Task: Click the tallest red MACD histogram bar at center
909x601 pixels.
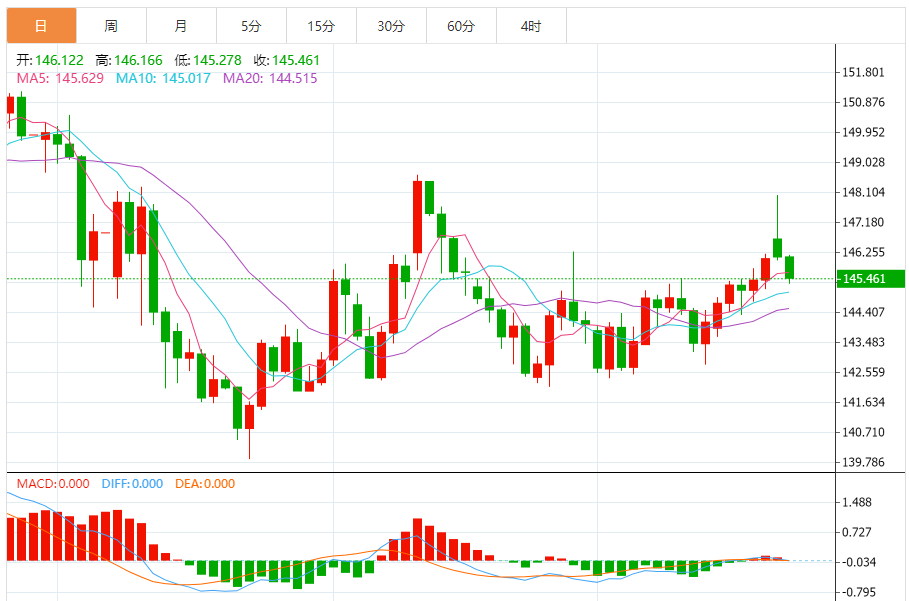Action: point(417,540)
